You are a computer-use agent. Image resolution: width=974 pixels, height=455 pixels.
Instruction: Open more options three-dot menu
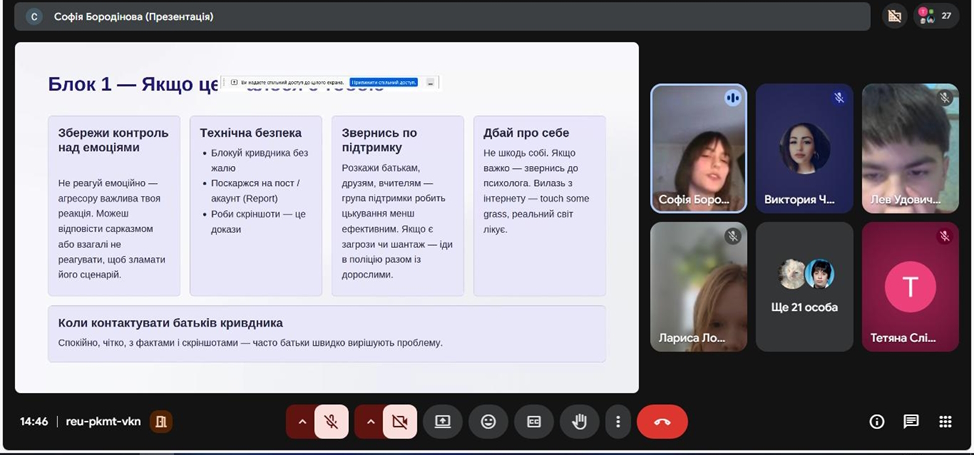point(618,422)
